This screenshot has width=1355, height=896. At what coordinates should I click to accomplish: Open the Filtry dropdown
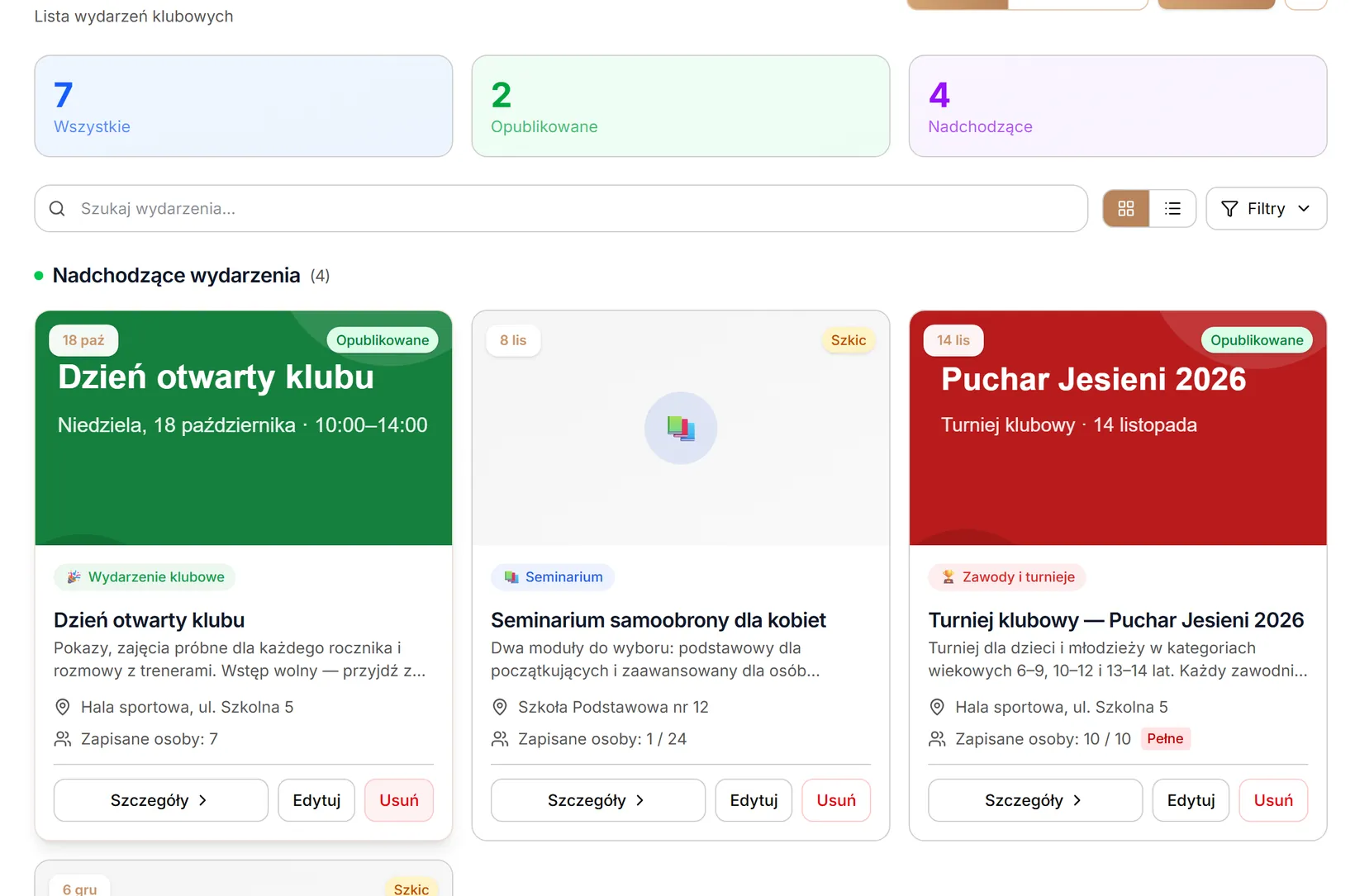click(1266, 209)
